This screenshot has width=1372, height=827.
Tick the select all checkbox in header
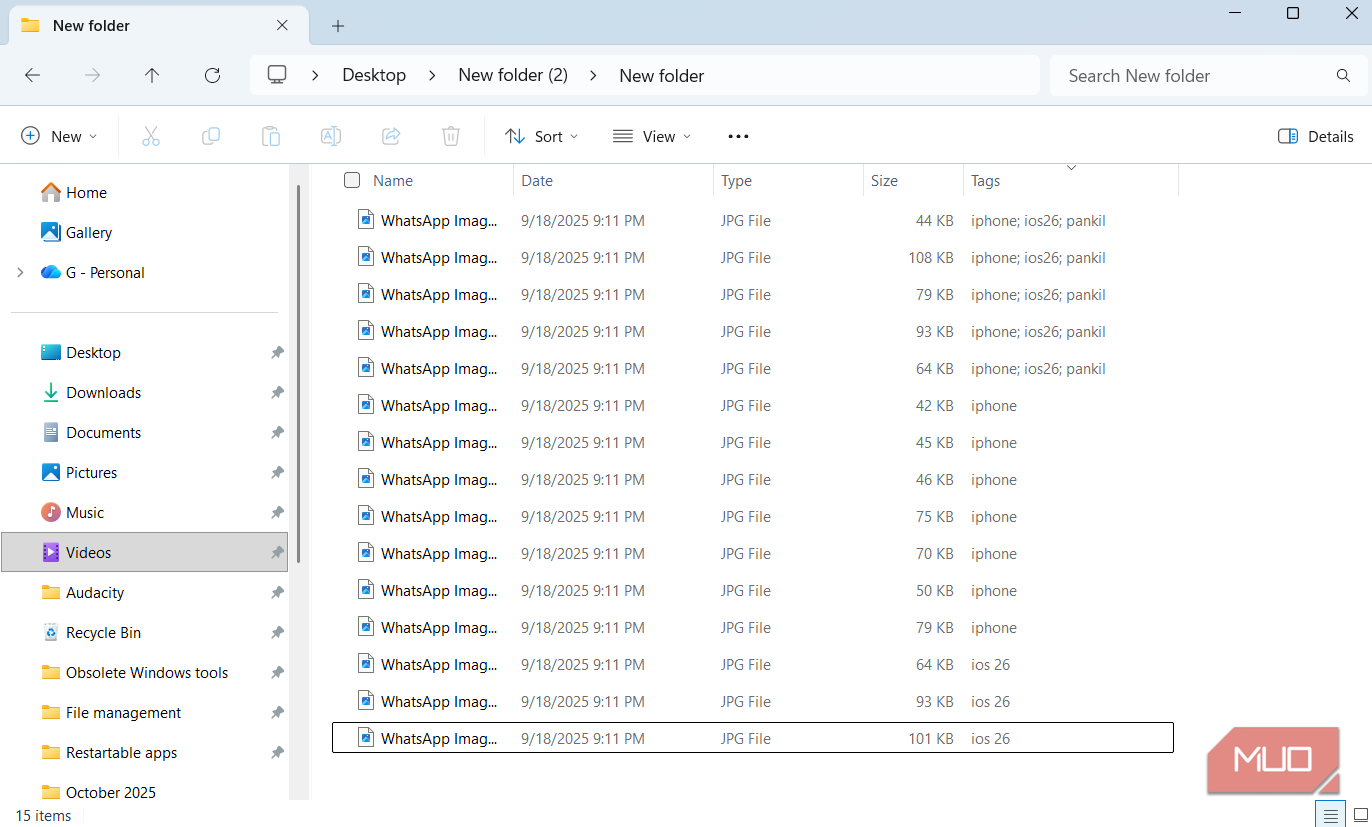tap(352, 180)
